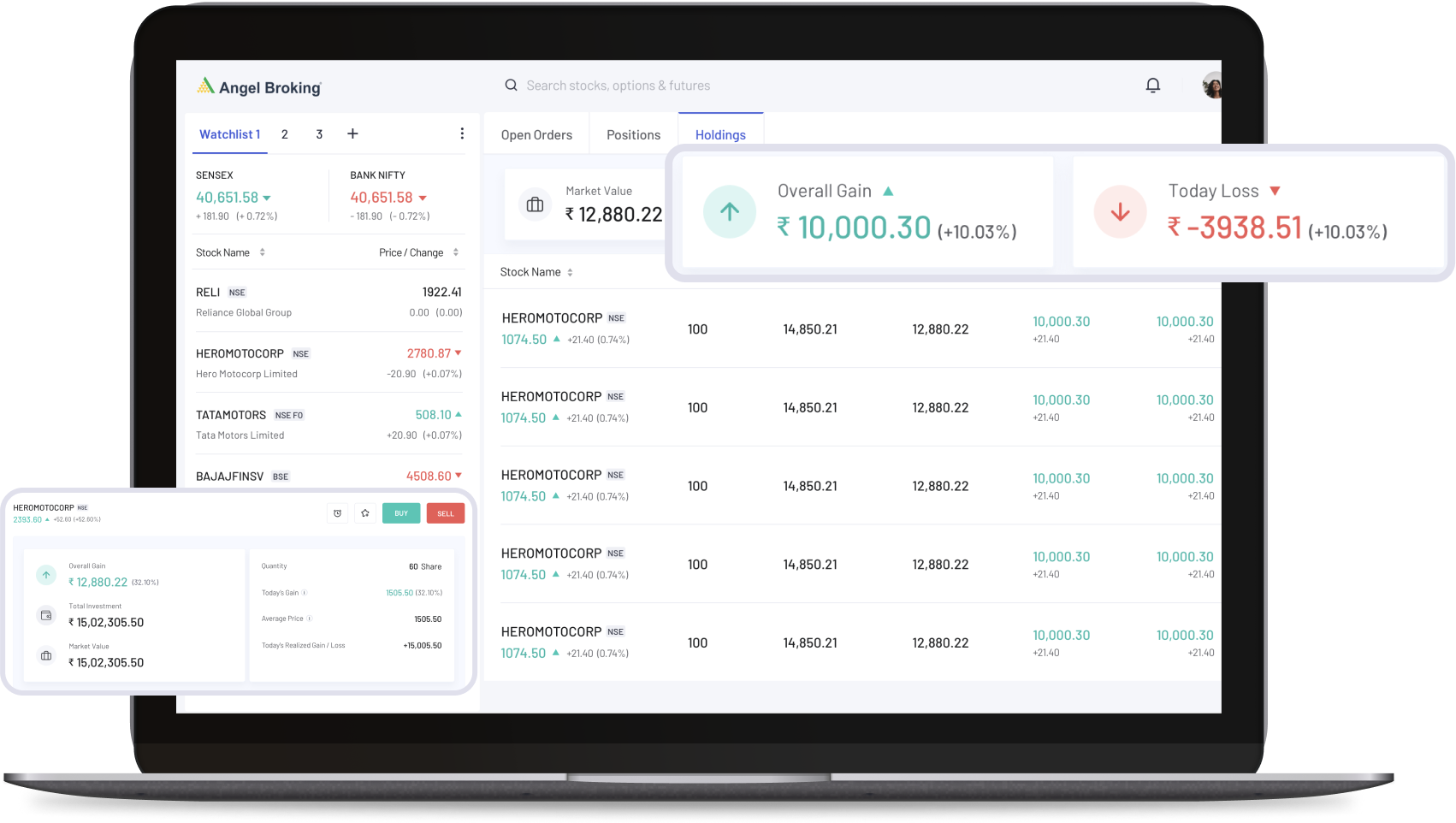The image size is (1456, 823).
Task: Open the watchlist options three-dot menu
Action: 462,133
